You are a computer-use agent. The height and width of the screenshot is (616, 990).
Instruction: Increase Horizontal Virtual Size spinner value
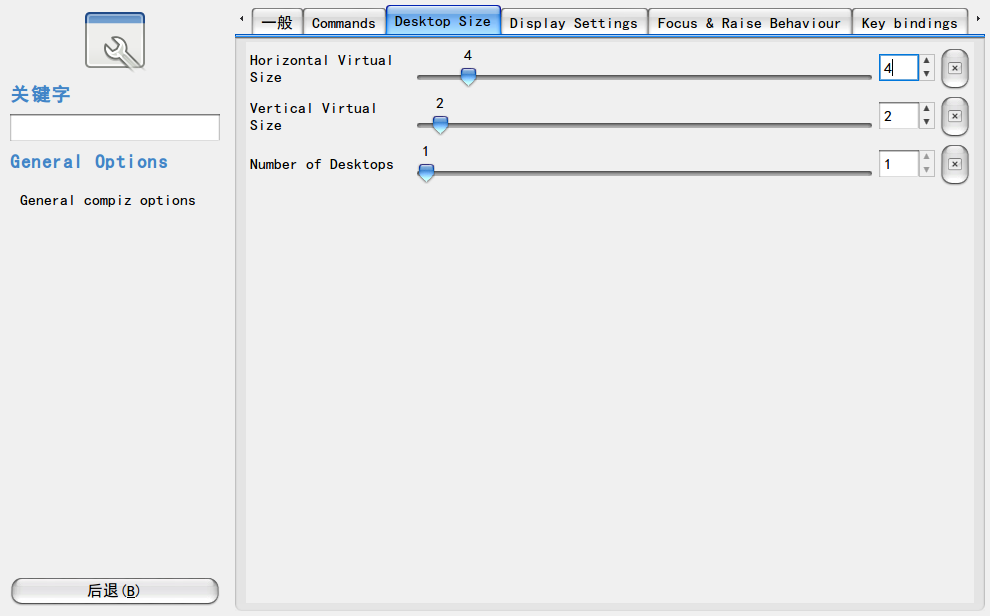pyautogui.click(x=926, y=61)
